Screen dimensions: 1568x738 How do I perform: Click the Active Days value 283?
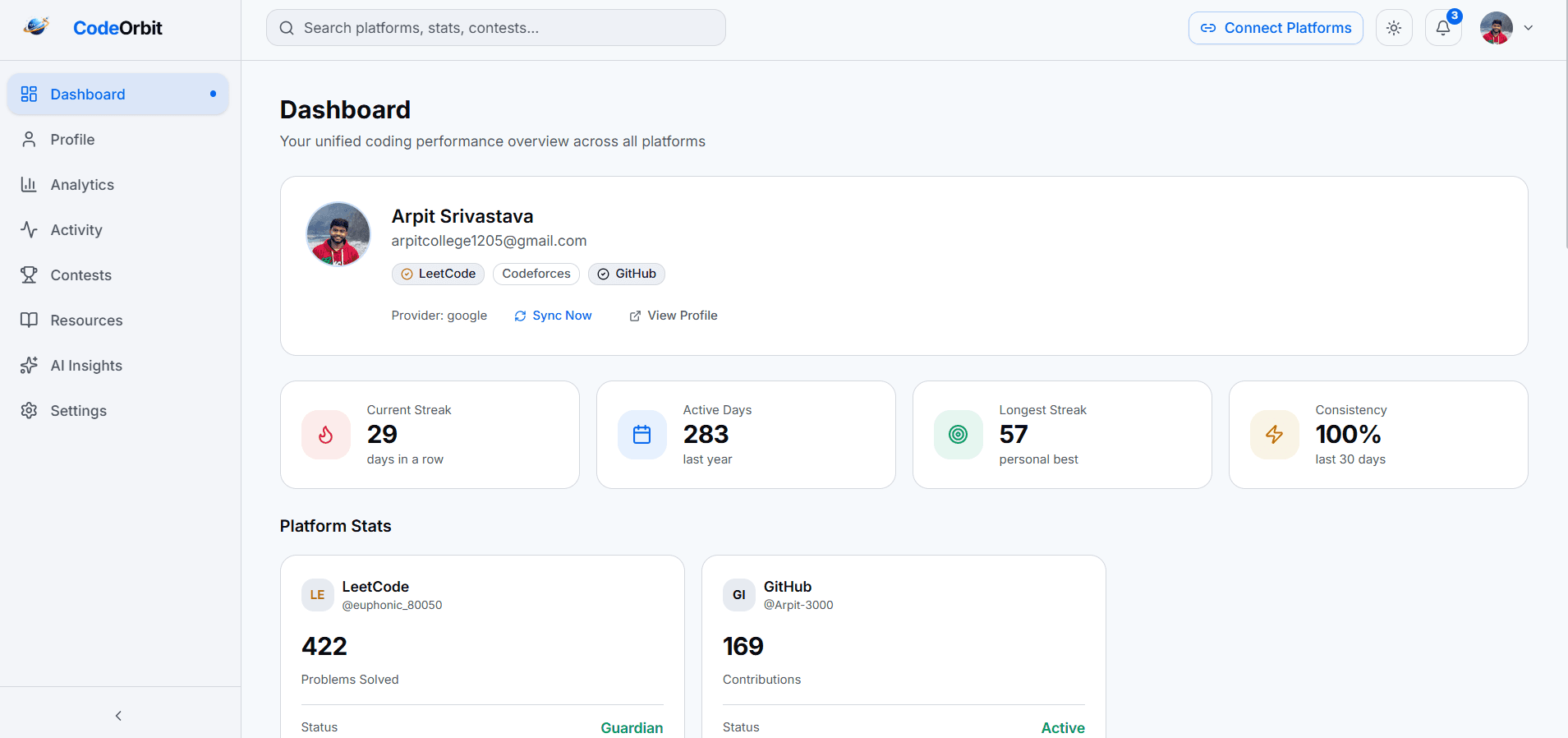(x=706, y=434)
